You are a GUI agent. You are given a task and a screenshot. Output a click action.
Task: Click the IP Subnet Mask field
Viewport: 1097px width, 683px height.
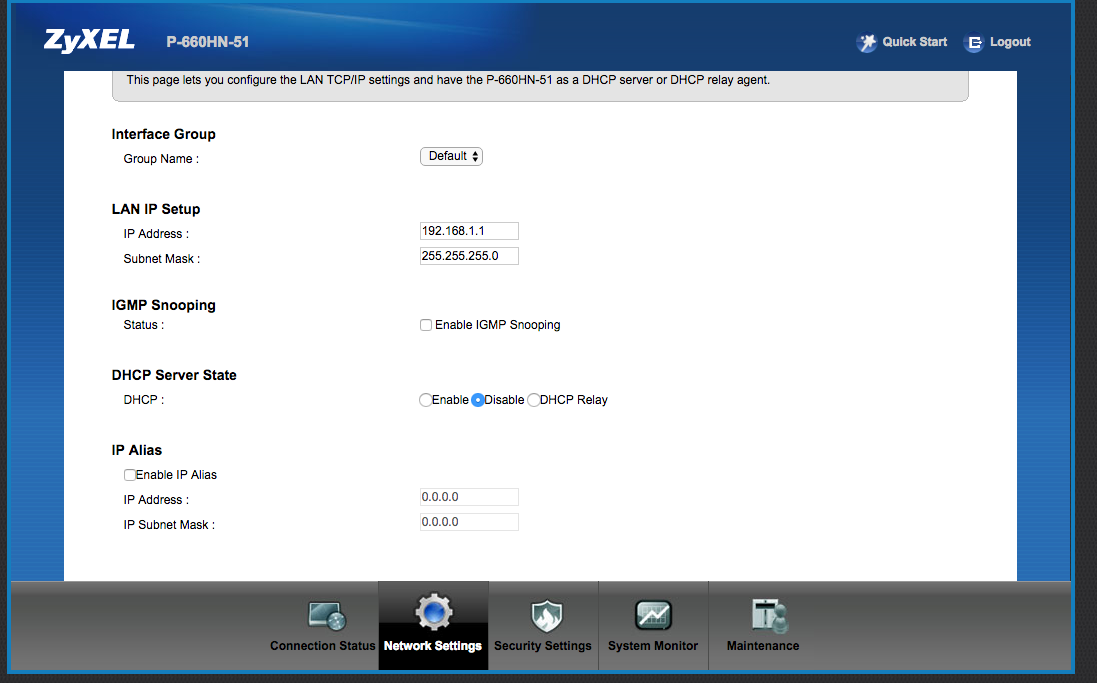[x=469, y=522]
